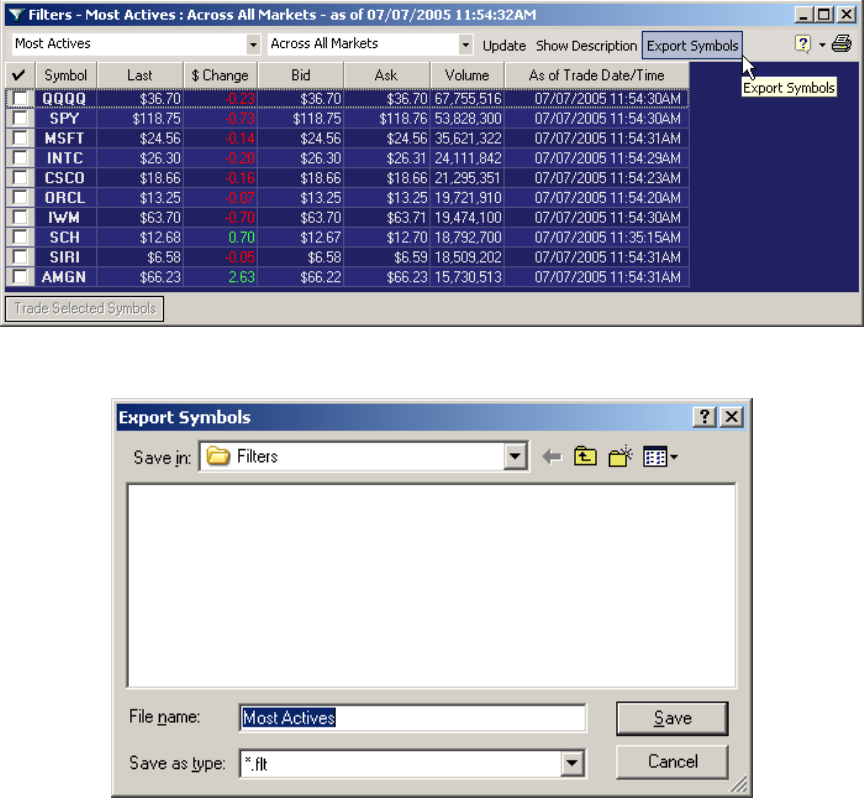
Task: Click the Filters folder icon in Save in box
Action: [218, 456]
